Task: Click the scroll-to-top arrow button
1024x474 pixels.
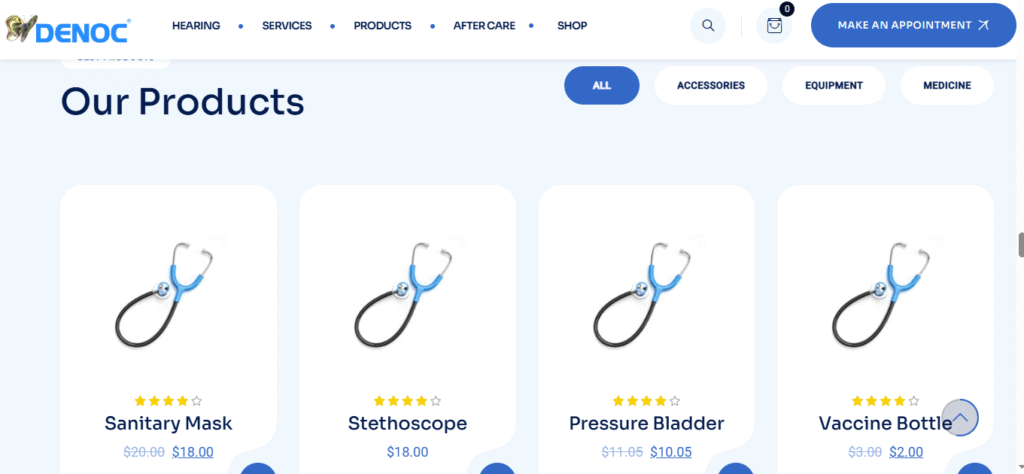Action: (960, 417)
